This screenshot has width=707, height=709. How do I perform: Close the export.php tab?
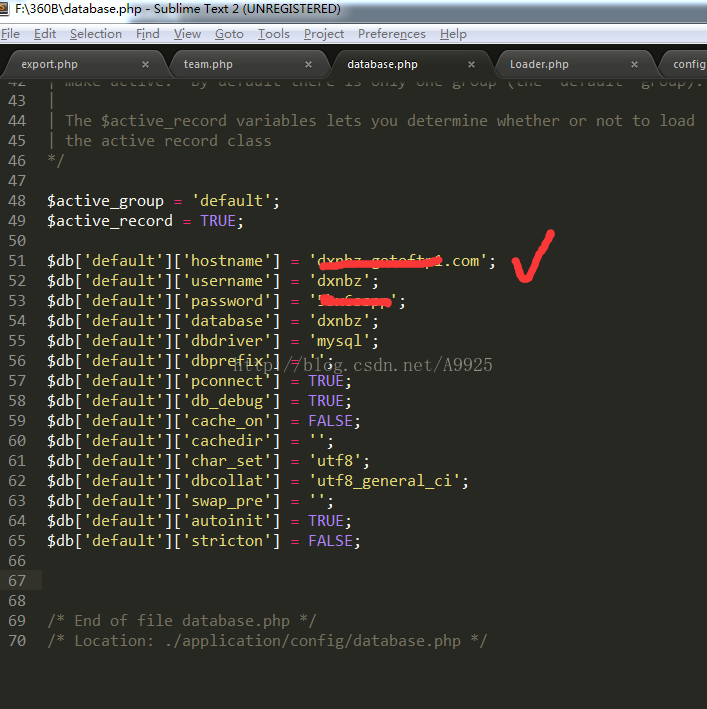pos(146,65)
